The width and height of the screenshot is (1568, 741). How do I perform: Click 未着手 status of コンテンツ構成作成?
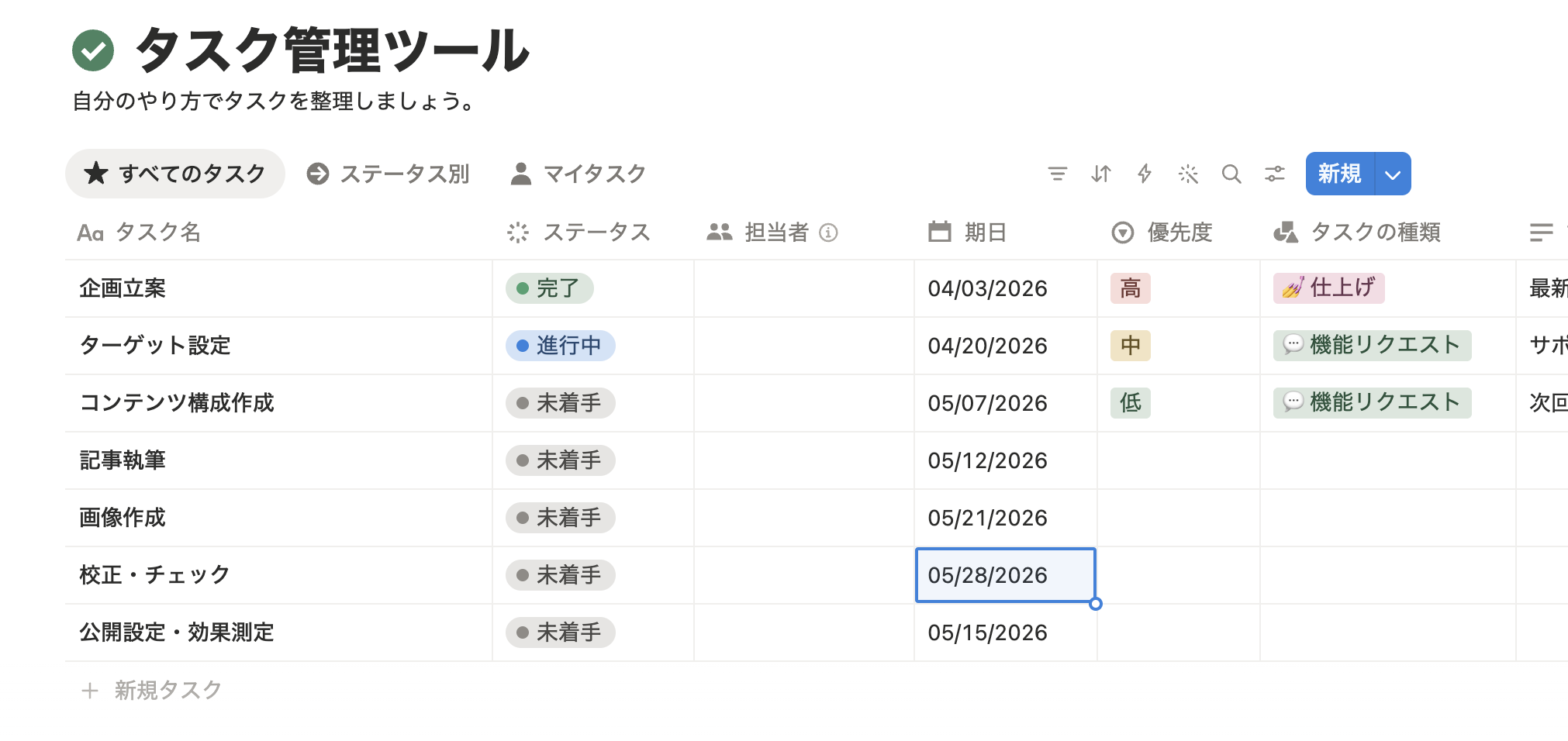(x=561, y=403)
